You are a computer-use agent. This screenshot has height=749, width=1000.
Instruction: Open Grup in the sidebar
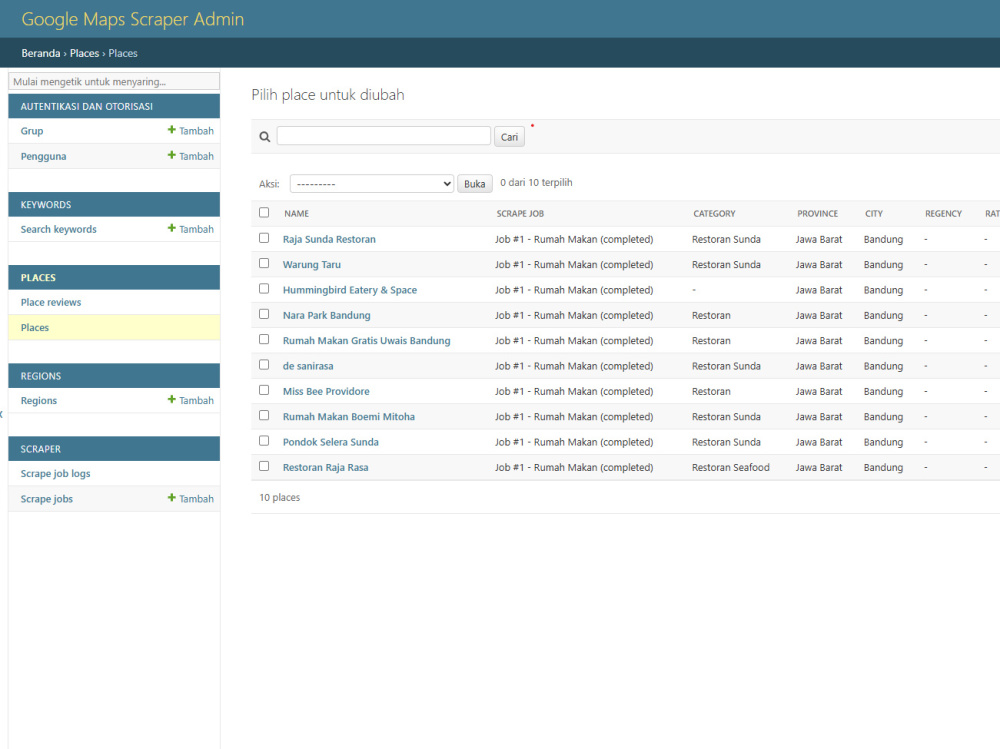coord(32,131)
